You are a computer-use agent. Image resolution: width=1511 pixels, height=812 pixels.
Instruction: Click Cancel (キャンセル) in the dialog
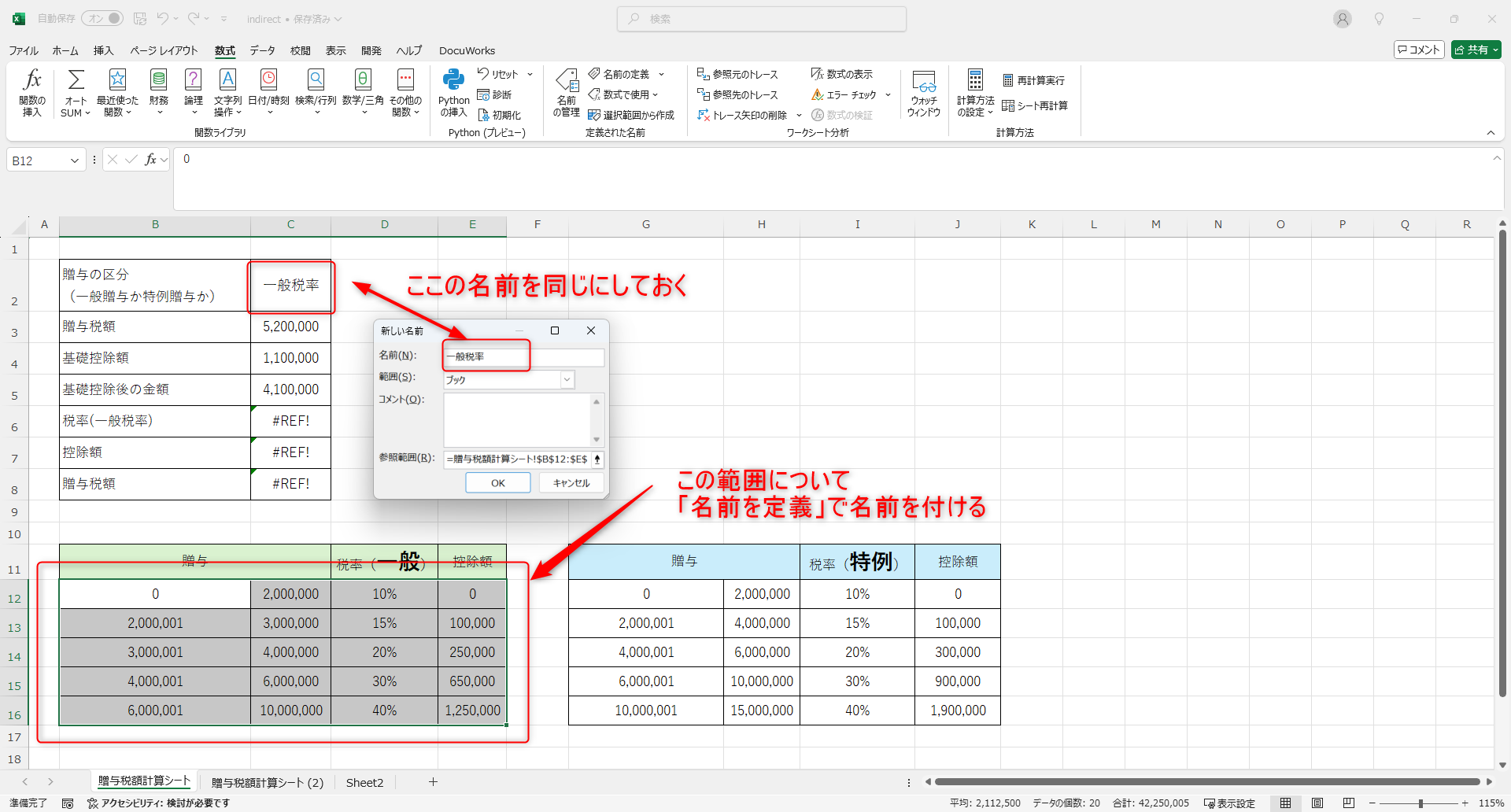tap(571, 483)
